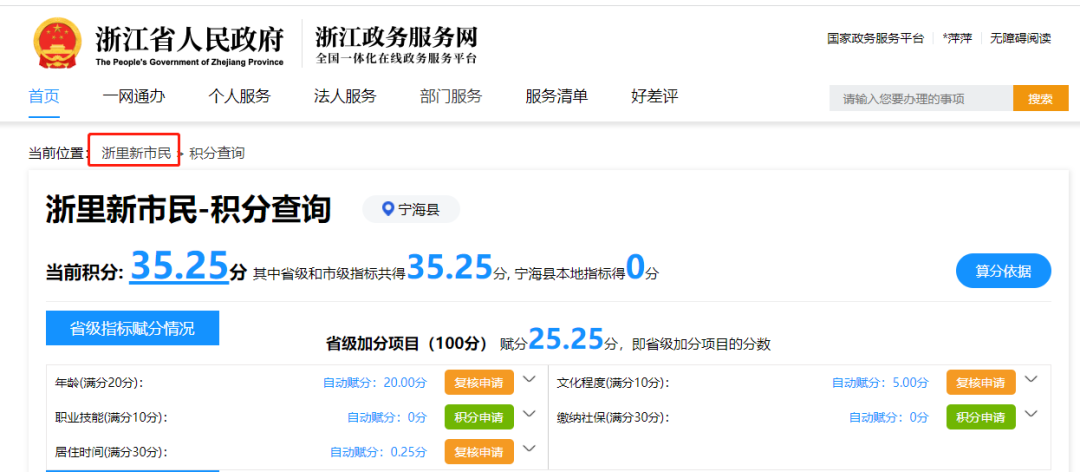This screenshot has height=472, width=1080.
Task: Open the 国家政务服务平台 link
Action: (875, 39)
